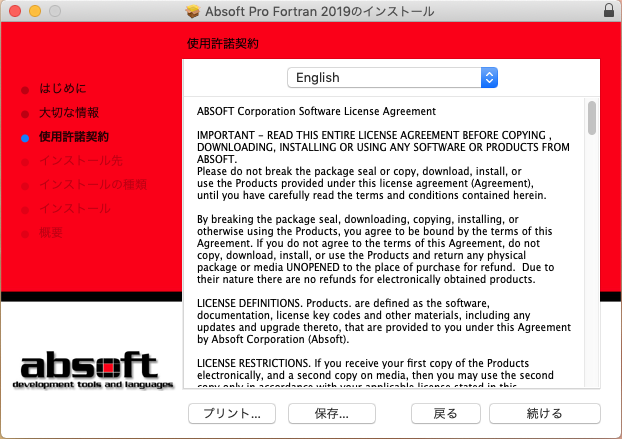Click the package icon beside window title
The height and width of the screenshot is (439, 622).
pos(192,11)
